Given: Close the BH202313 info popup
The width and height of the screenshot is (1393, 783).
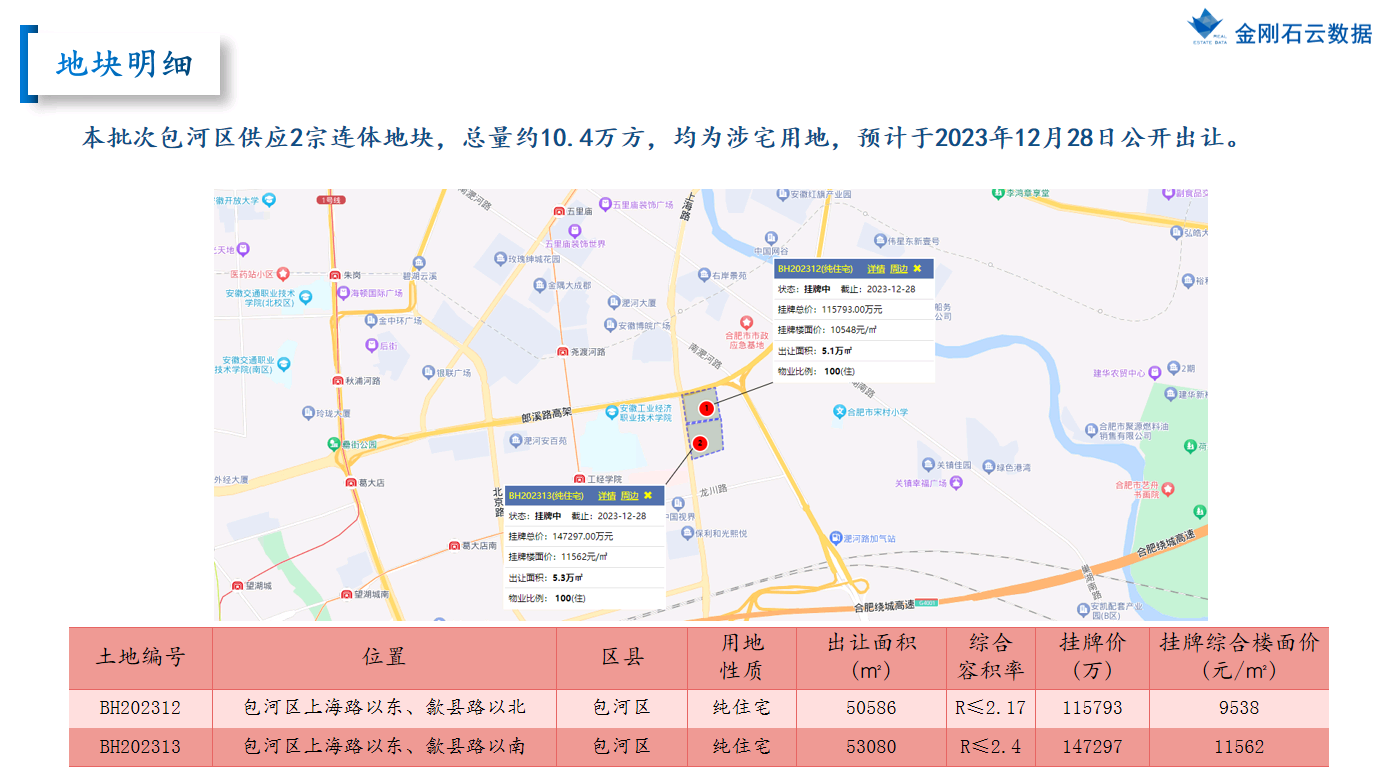Looking at the screenshot, I should (x=648, y=496).
